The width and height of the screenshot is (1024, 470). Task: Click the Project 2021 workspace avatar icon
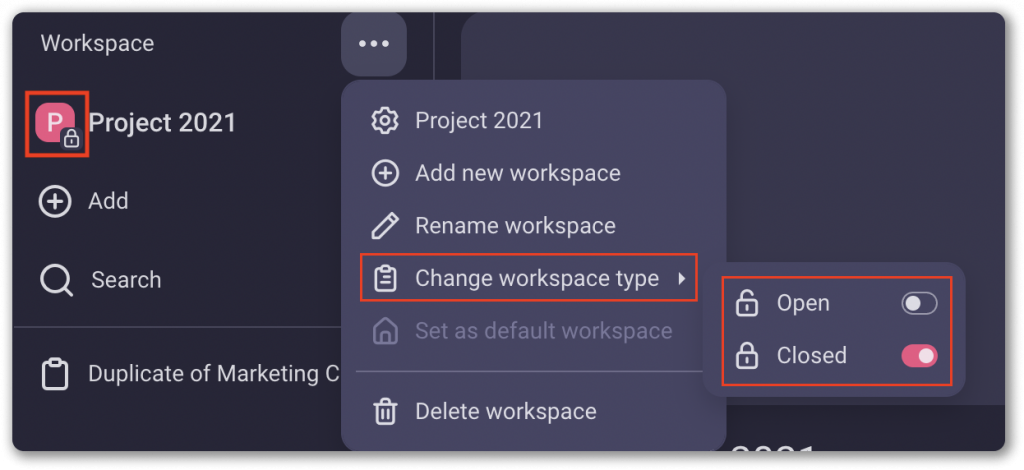point(55,123)
